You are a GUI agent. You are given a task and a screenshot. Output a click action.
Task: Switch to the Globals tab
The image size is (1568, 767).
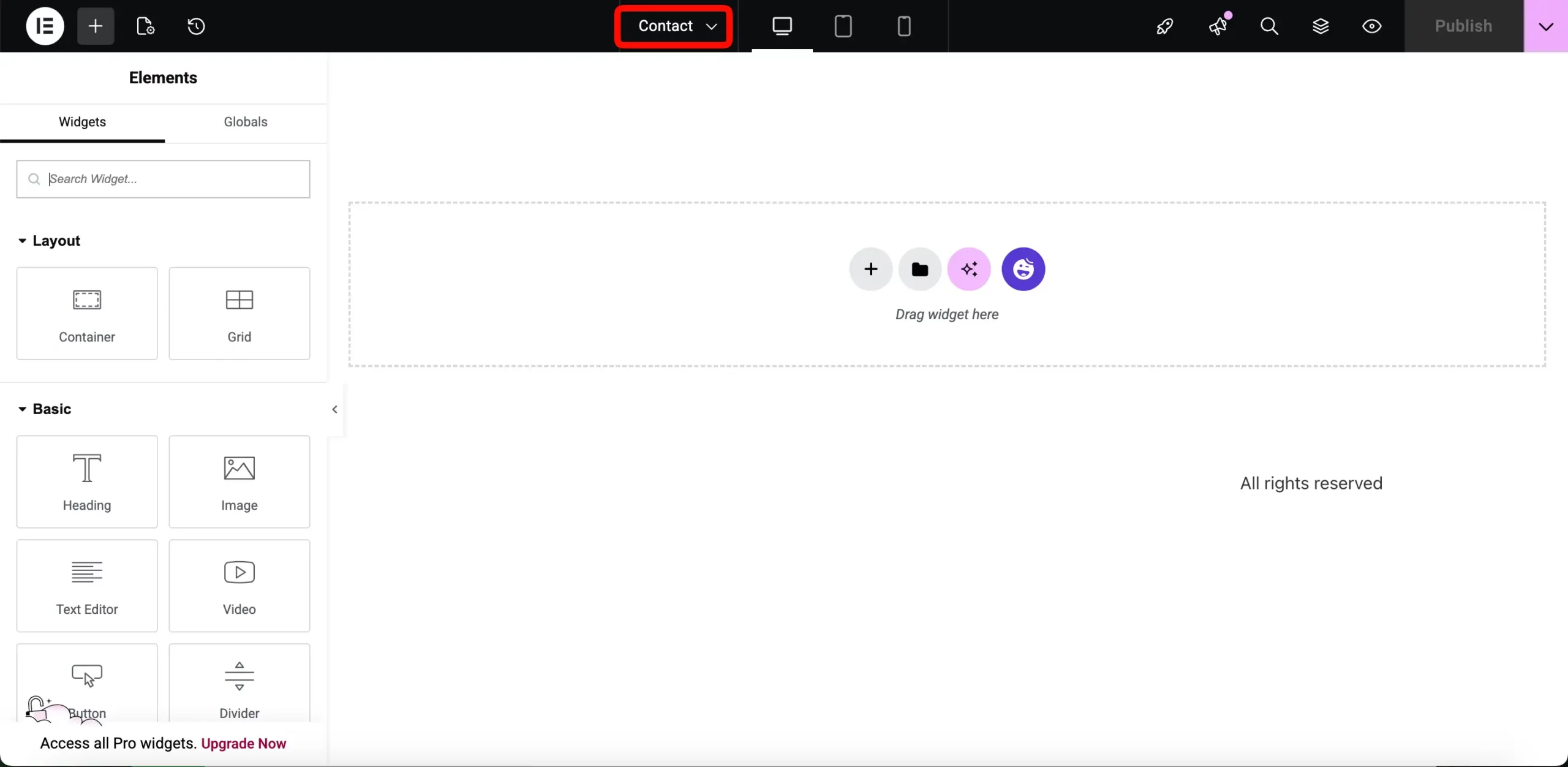(245, 122)
